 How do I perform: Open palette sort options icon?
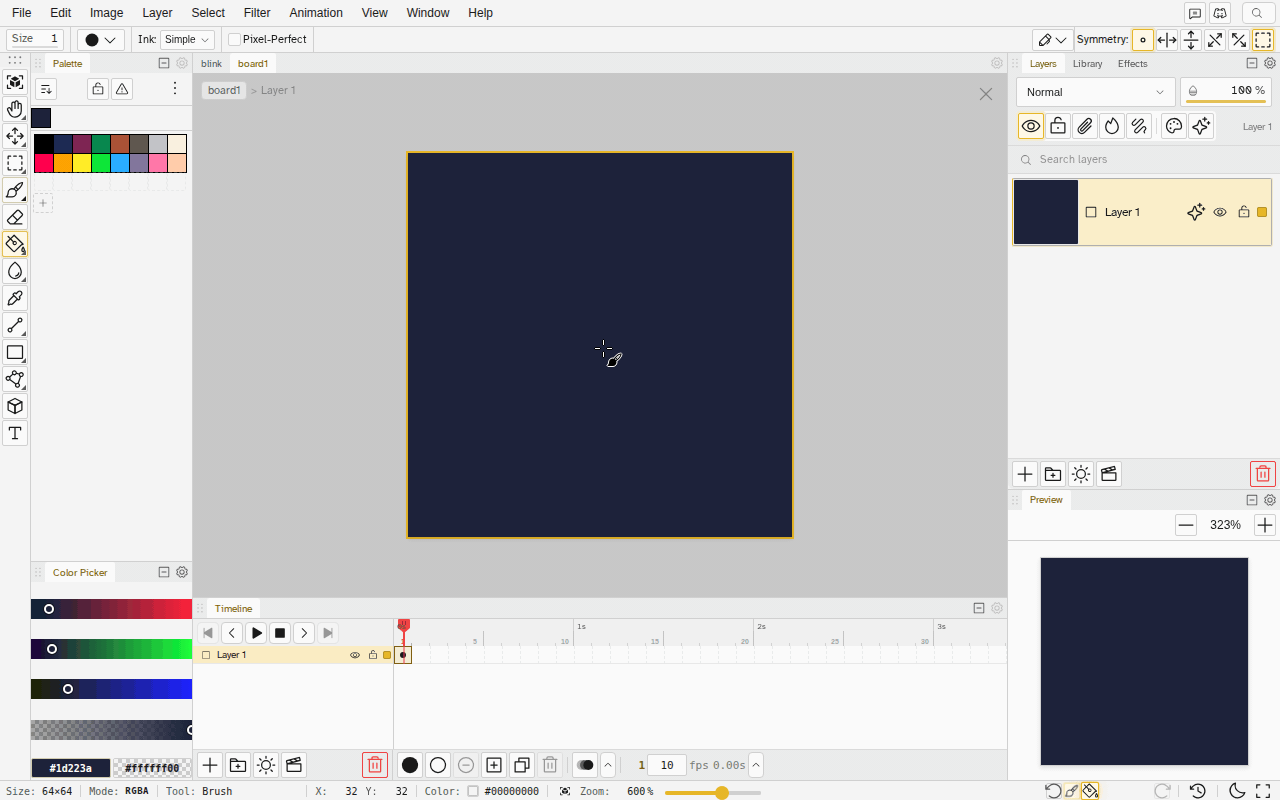click(45, 89)
